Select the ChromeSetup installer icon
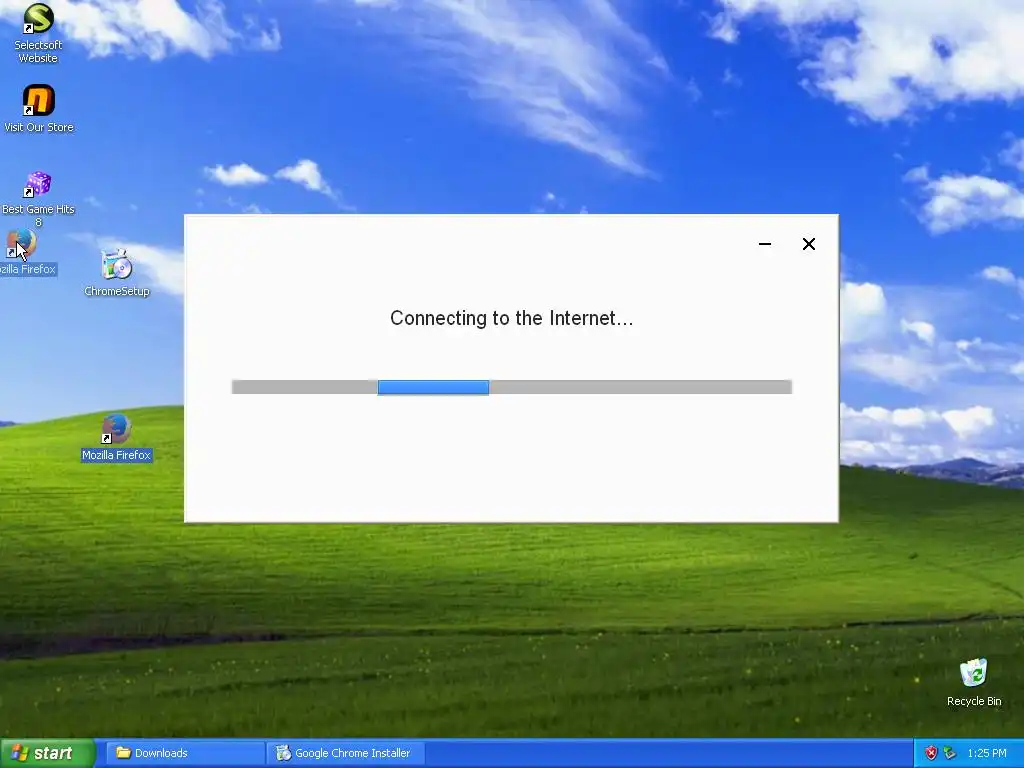 pyautogui.click(x=117, y=273)
